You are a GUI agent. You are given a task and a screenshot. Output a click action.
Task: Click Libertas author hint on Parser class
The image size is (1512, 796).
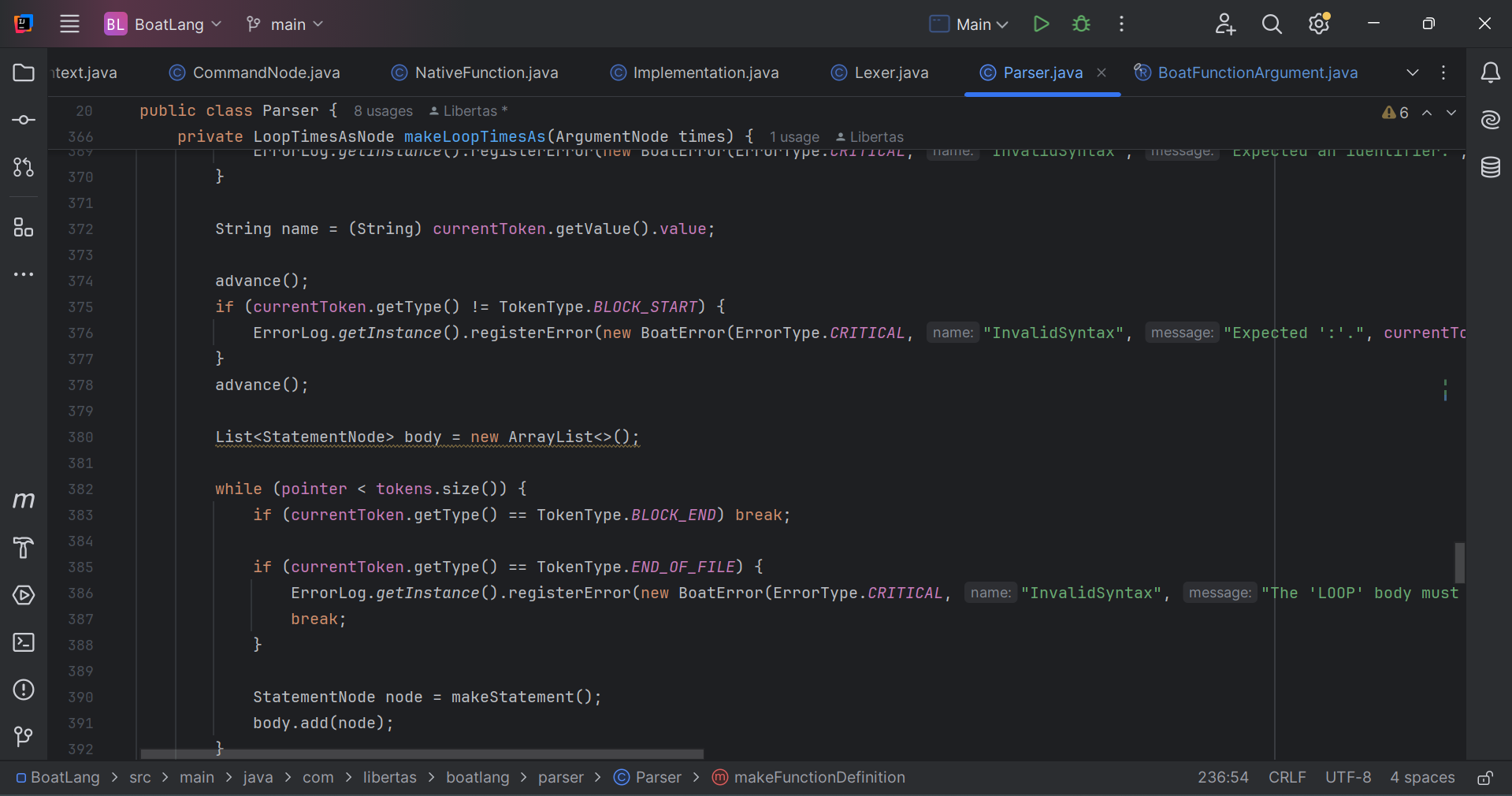tap(468, 111)
